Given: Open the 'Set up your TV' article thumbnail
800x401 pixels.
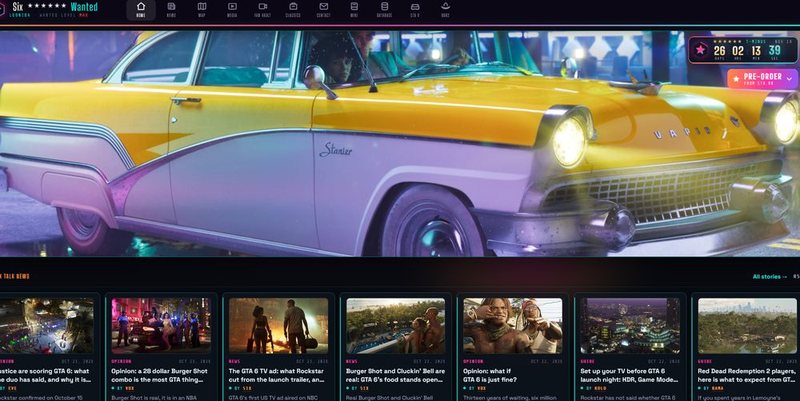Looking at the screenshot, I should (630, 325).
